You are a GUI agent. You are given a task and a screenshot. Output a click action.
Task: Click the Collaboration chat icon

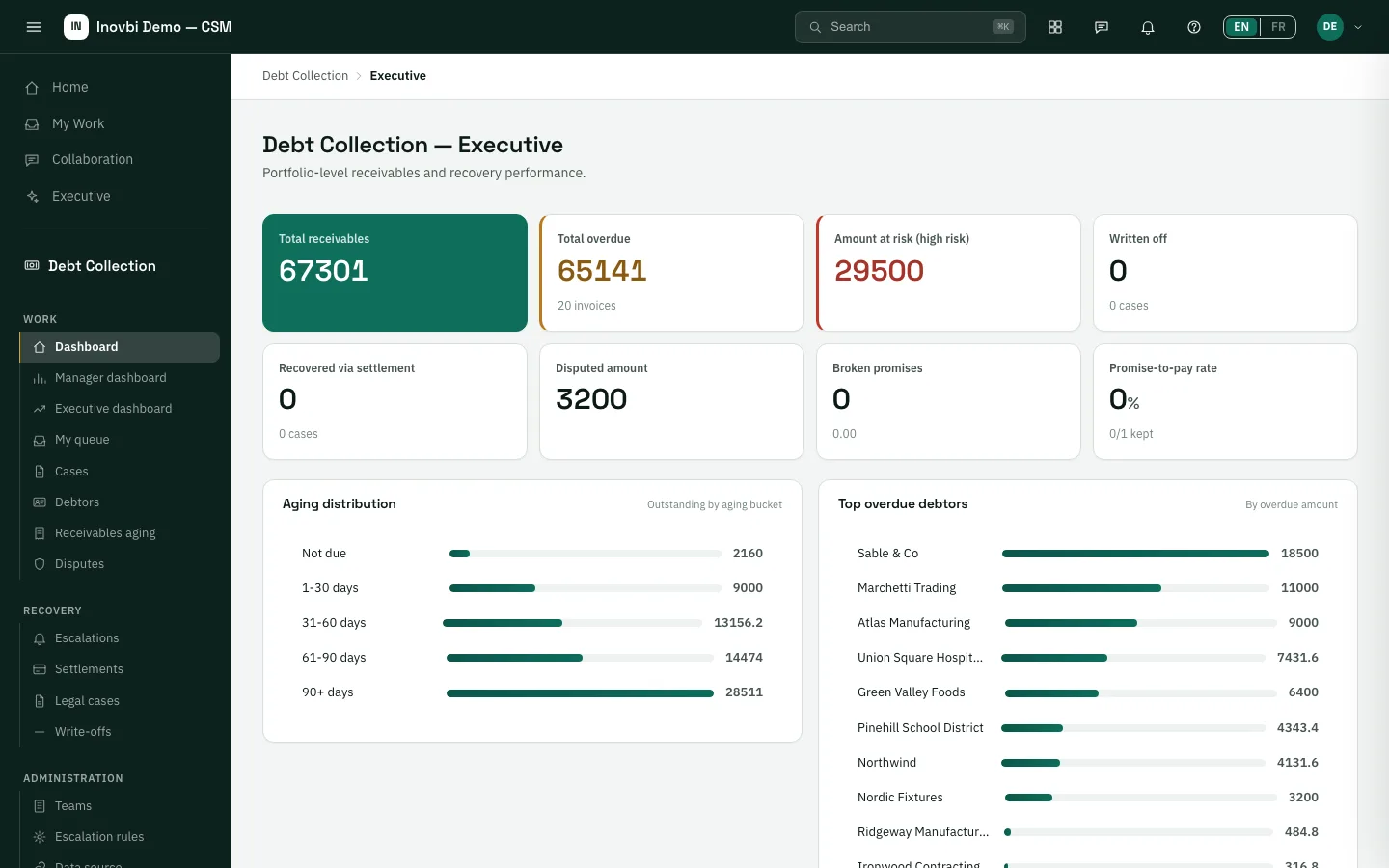click(32, 160)
